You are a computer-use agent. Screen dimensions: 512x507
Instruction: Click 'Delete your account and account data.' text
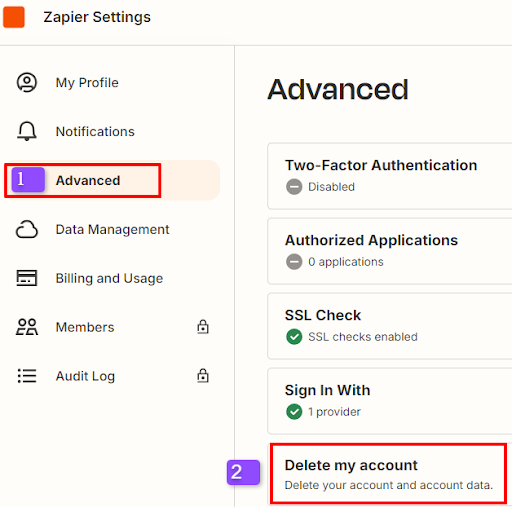pyautogui.click(x=389, y=485)
